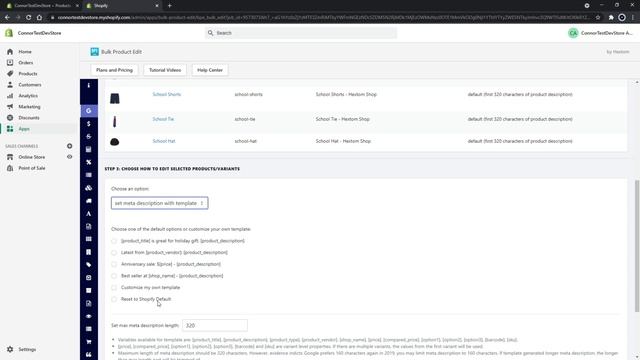Click the Discounts badge icon
This screenshot has width=640, height=360.
tap(10, 118)
